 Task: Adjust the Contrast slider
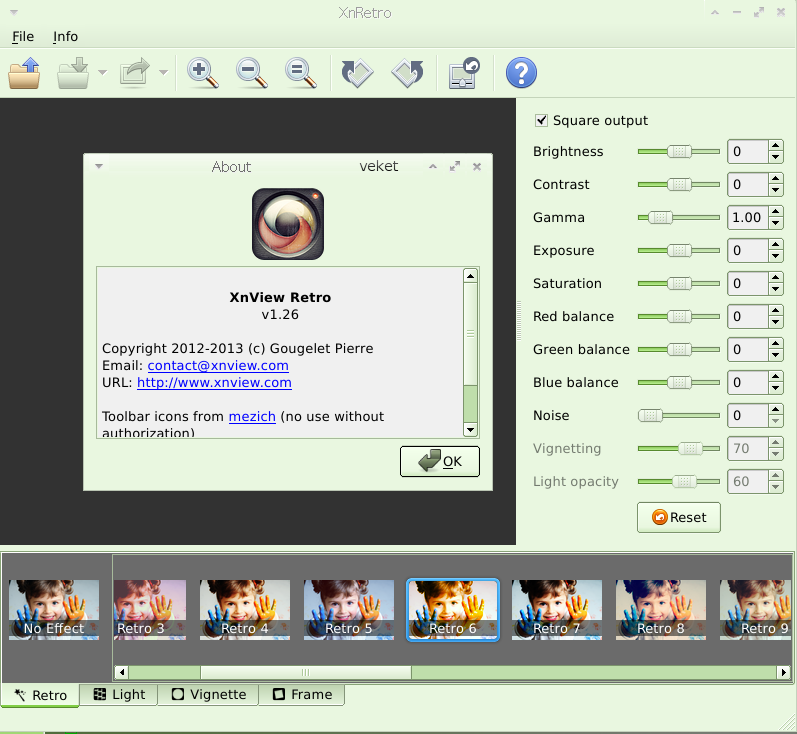point(679,185)
